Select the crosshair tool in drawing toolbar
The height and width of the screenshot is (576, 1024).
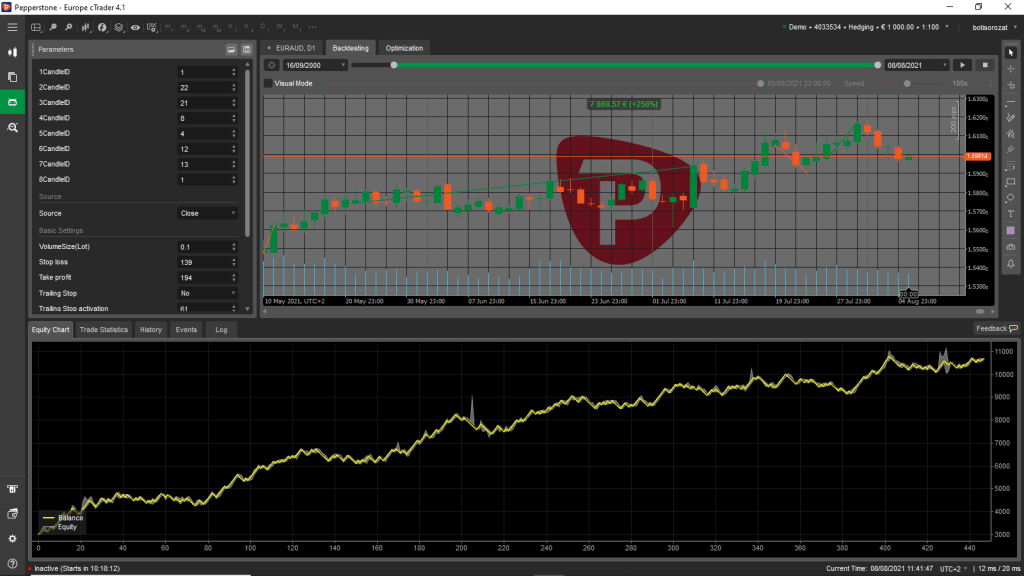(x=1011, y=68)
